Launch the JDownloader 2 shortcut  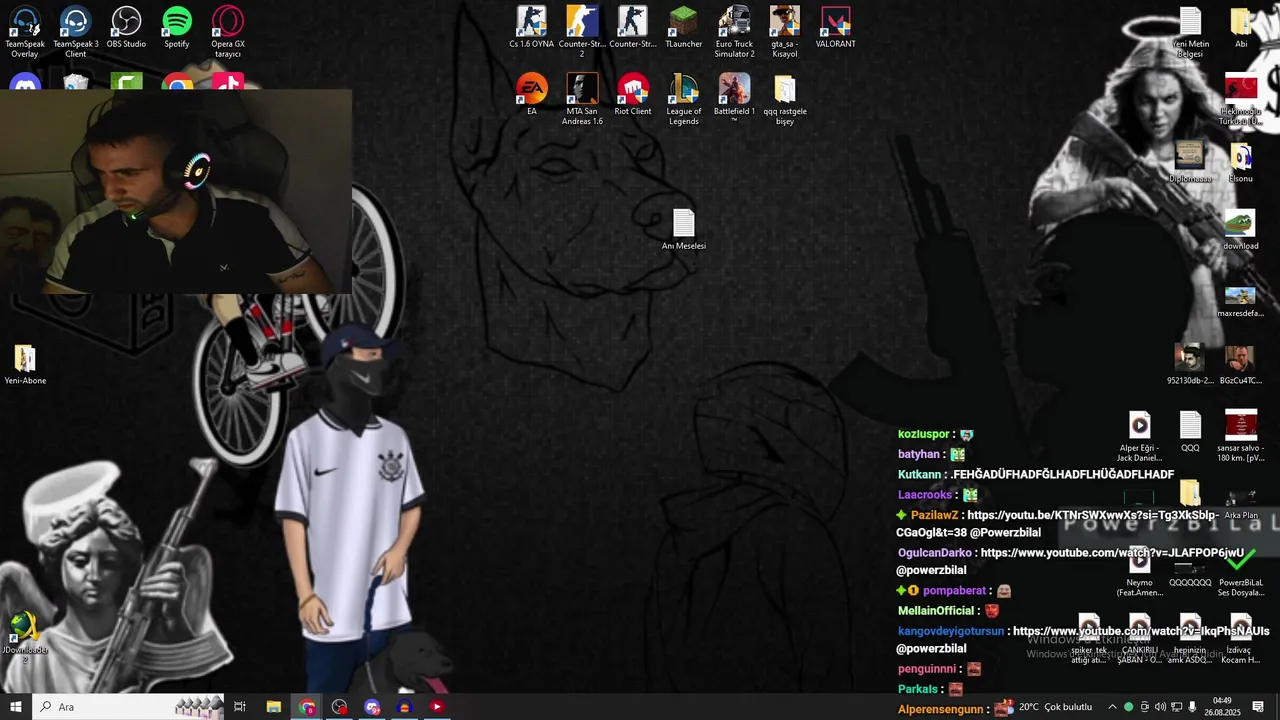pos(25,638)
